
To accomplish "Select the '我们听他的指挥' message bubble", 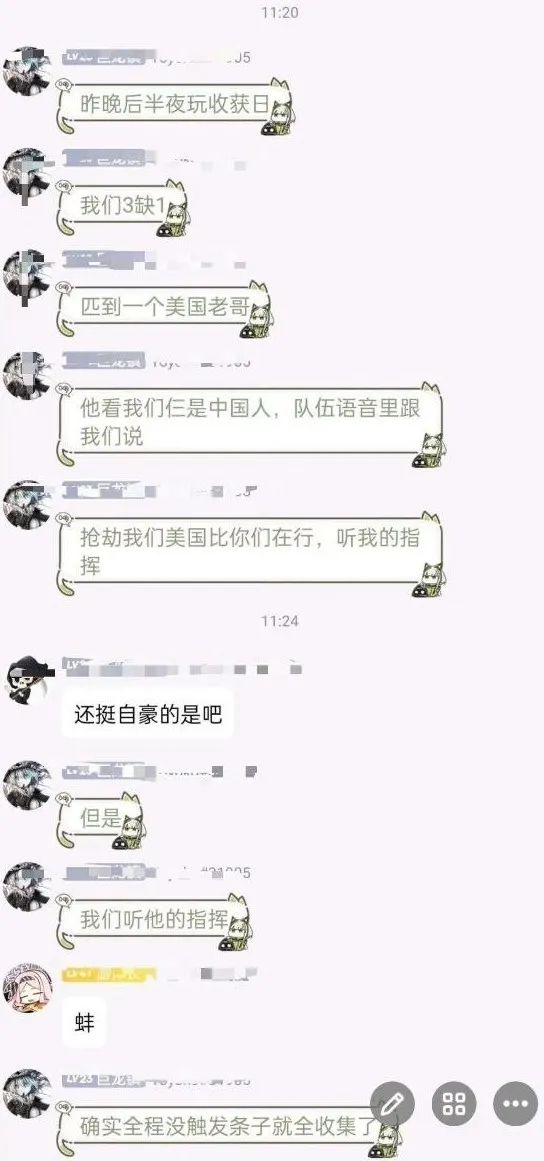I will tap(155, 922).
